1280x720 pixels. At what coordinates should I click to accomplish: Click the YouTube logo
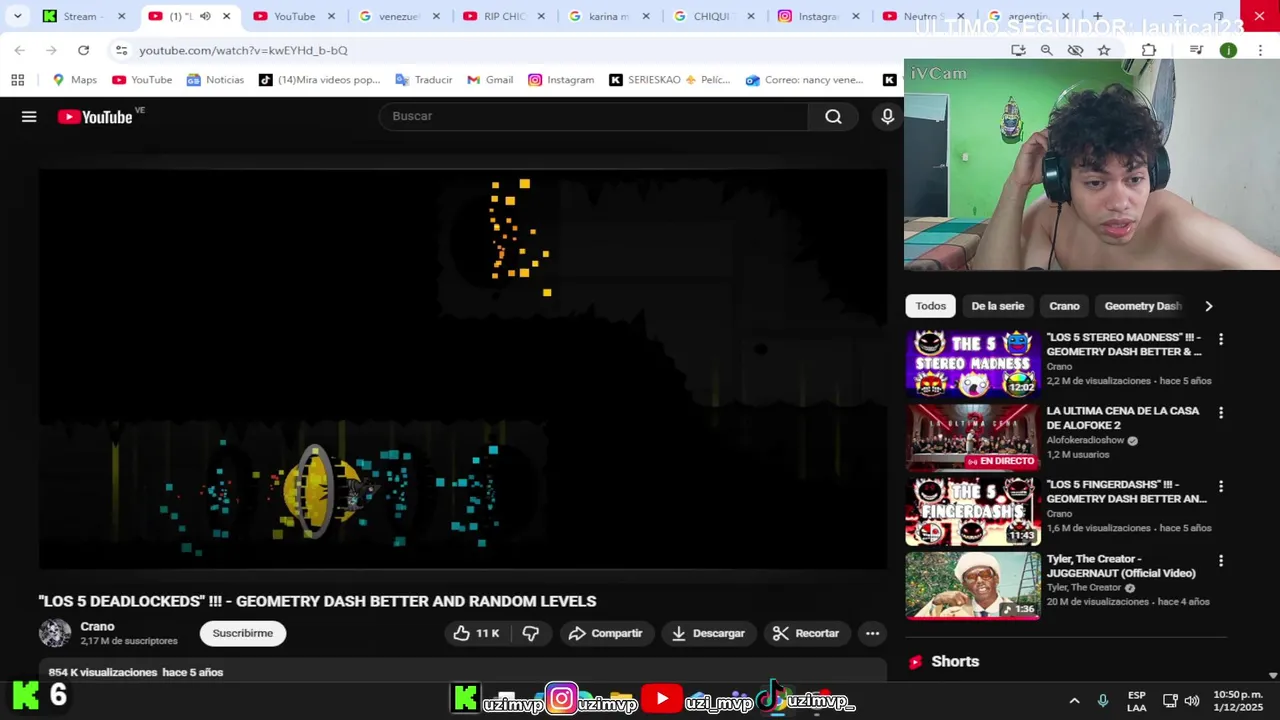tap(95, 117)
